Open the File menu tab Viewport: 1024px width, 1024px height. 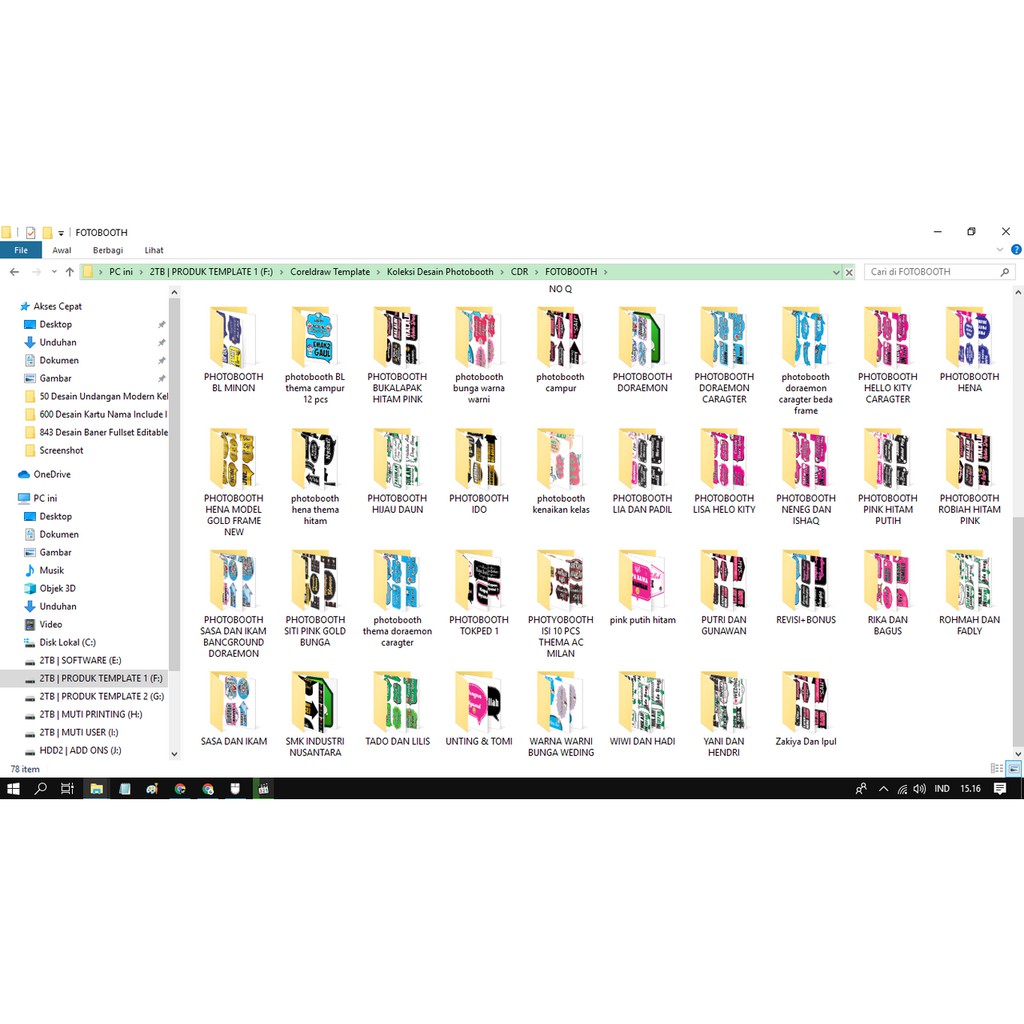[x=20, y=250]
